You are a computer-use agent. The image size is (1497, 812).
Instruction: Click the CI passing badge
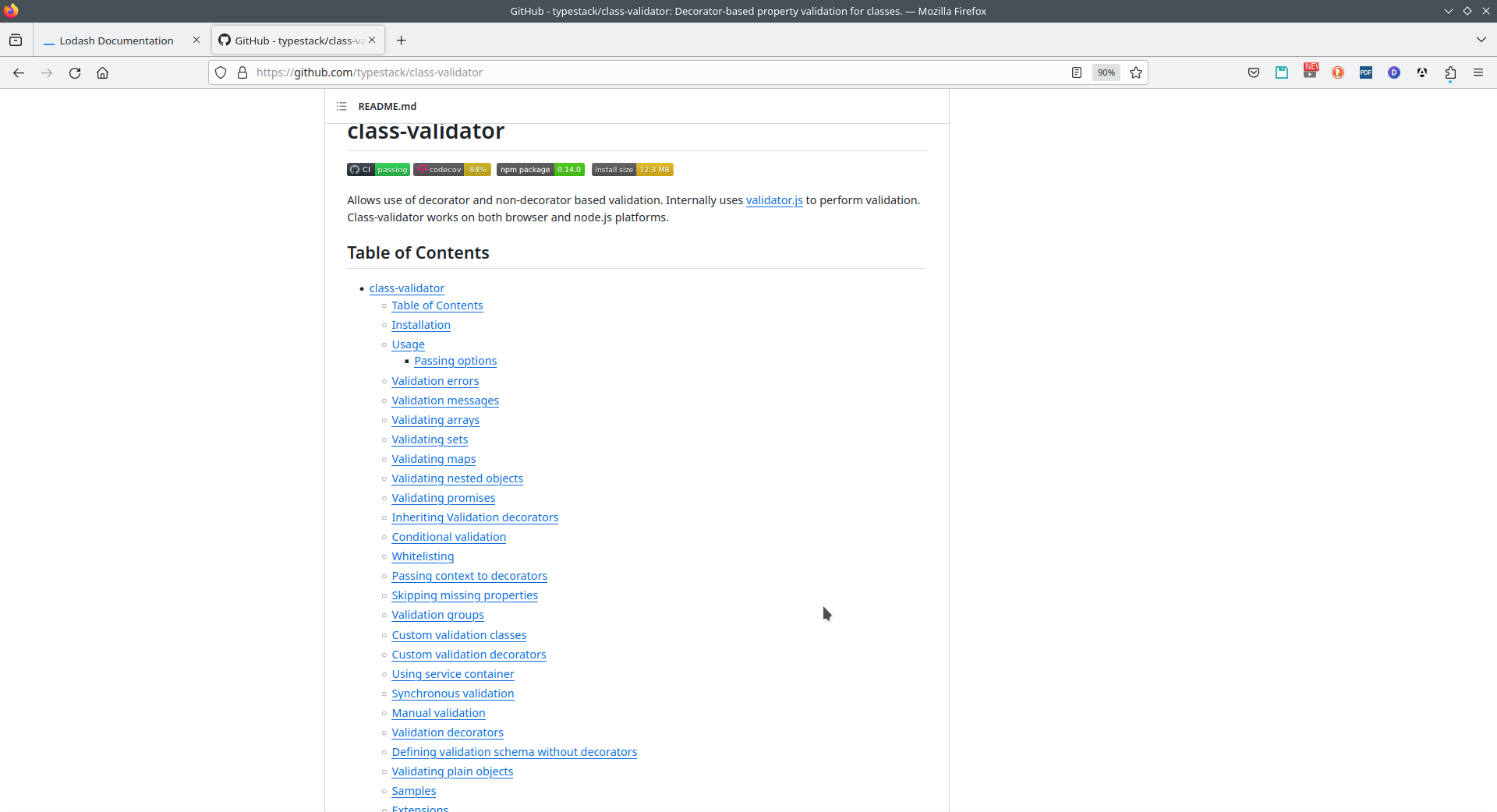click(378, 170)
